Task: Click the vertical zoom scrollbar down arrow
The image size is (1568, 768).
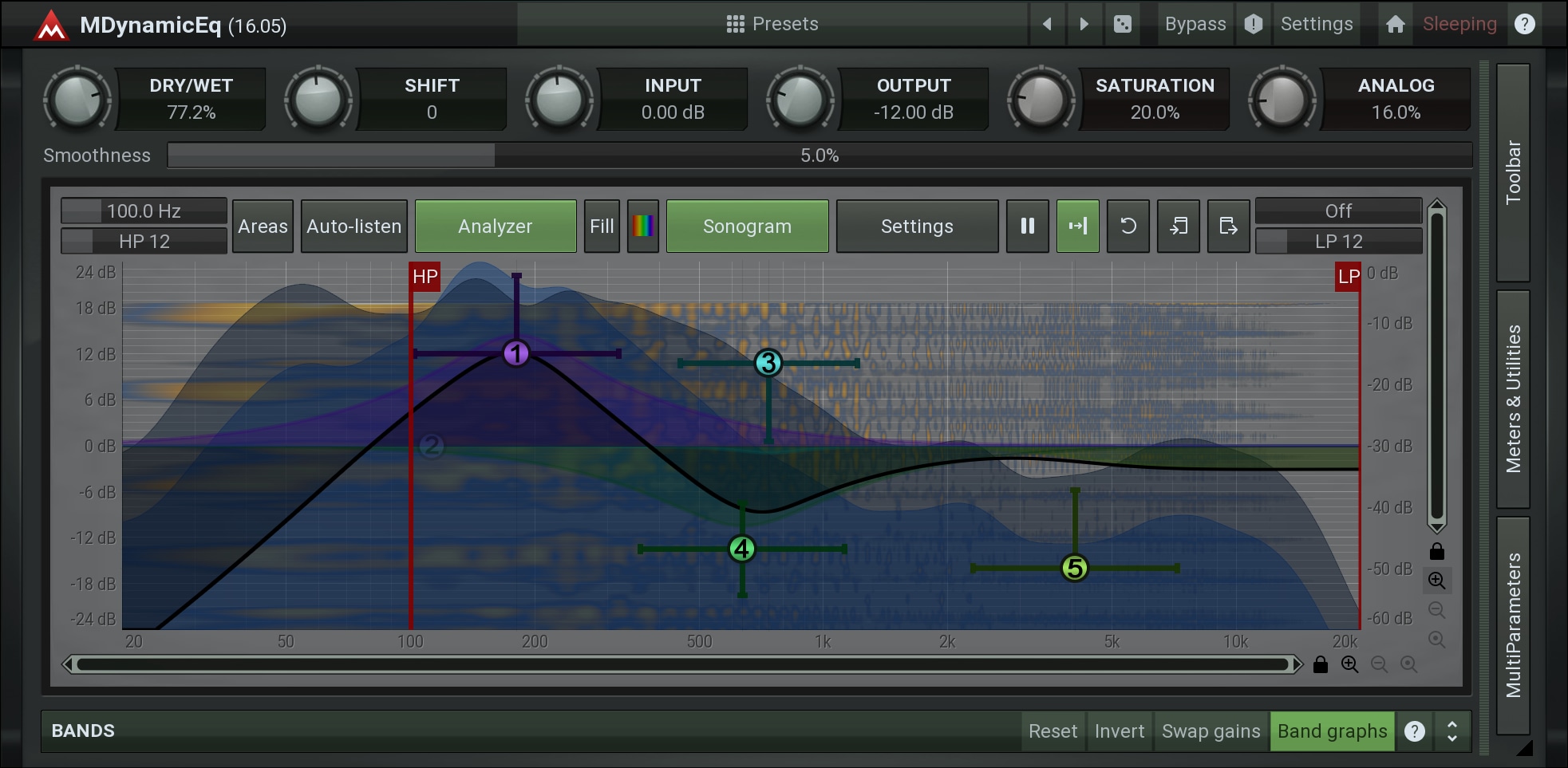Action: 1437,527
